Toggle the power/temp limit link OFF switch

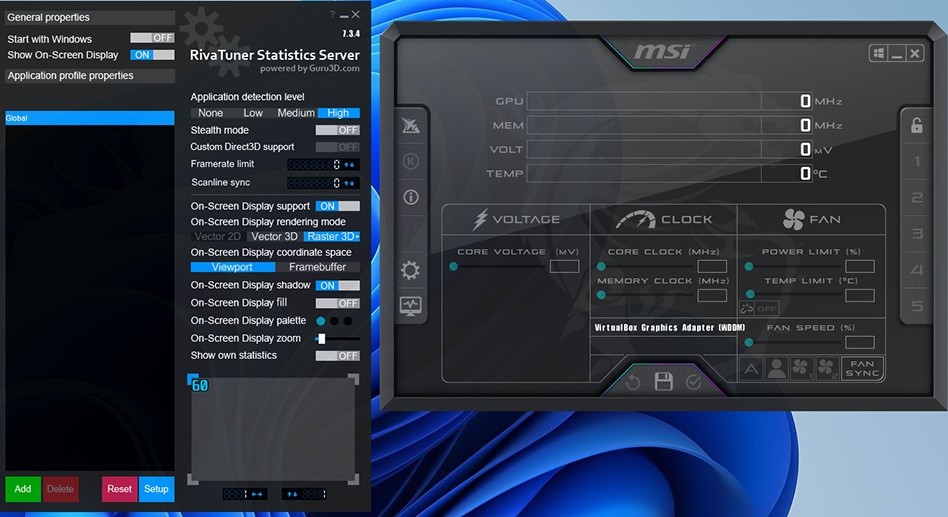click(759, 308)
